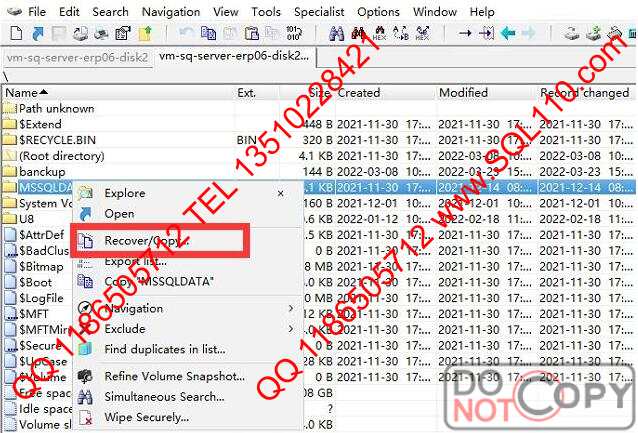This screenshot has height=433, width=638.
Task: Click the Go To Offset arrow icon
Action: coord(465,34)
